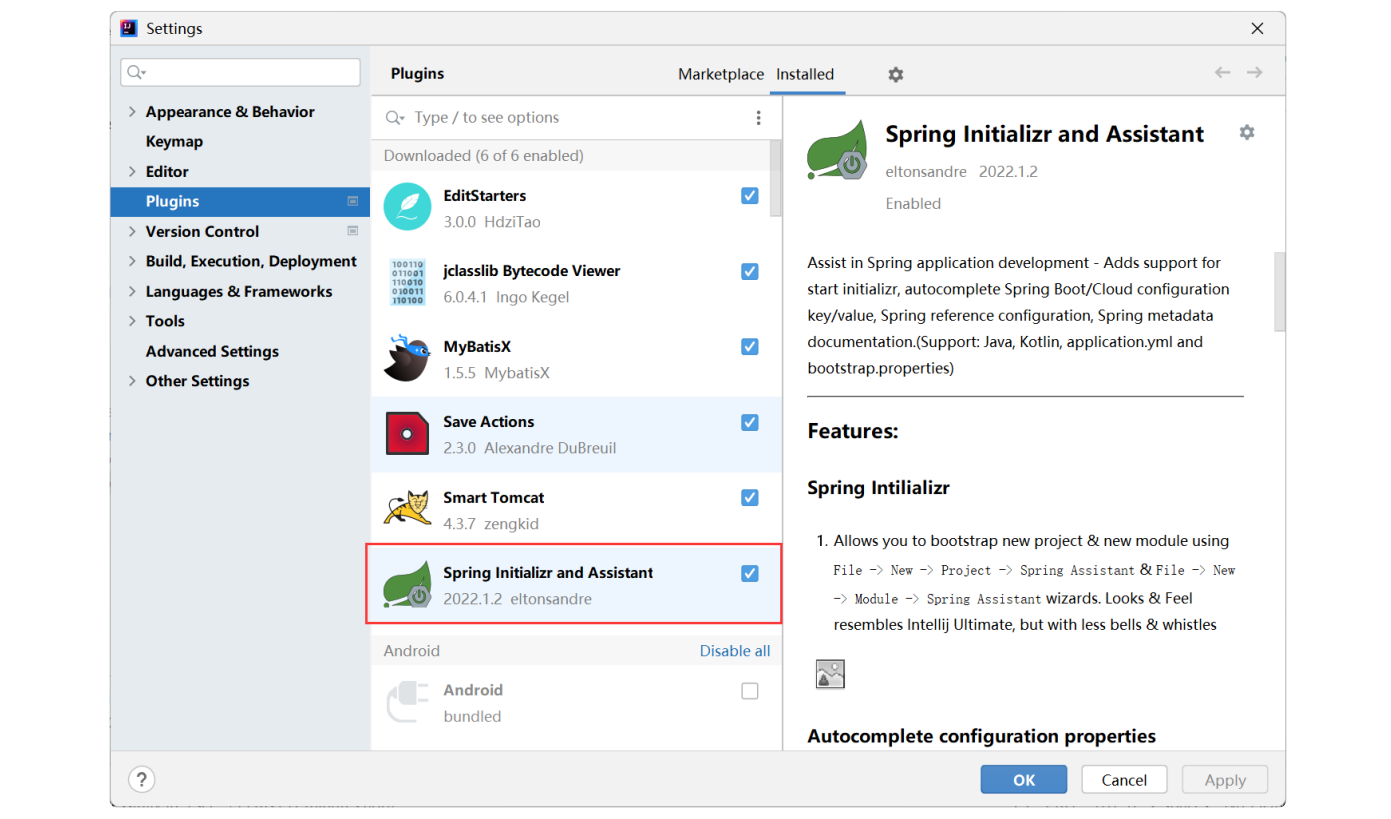
Task: Expand Appearance & Behavior settings
Action: 132,112
